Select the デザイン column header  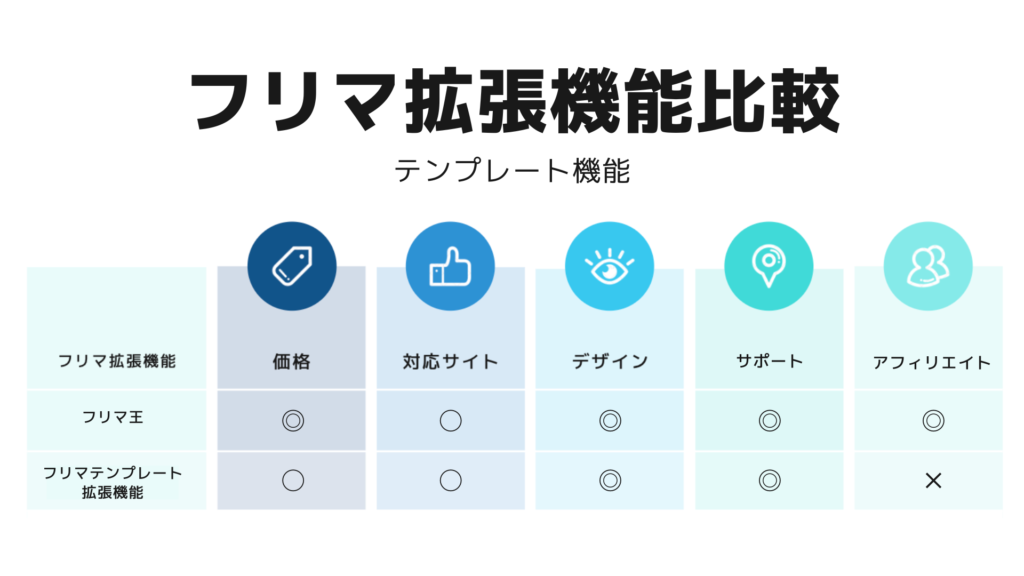point(609,361)
